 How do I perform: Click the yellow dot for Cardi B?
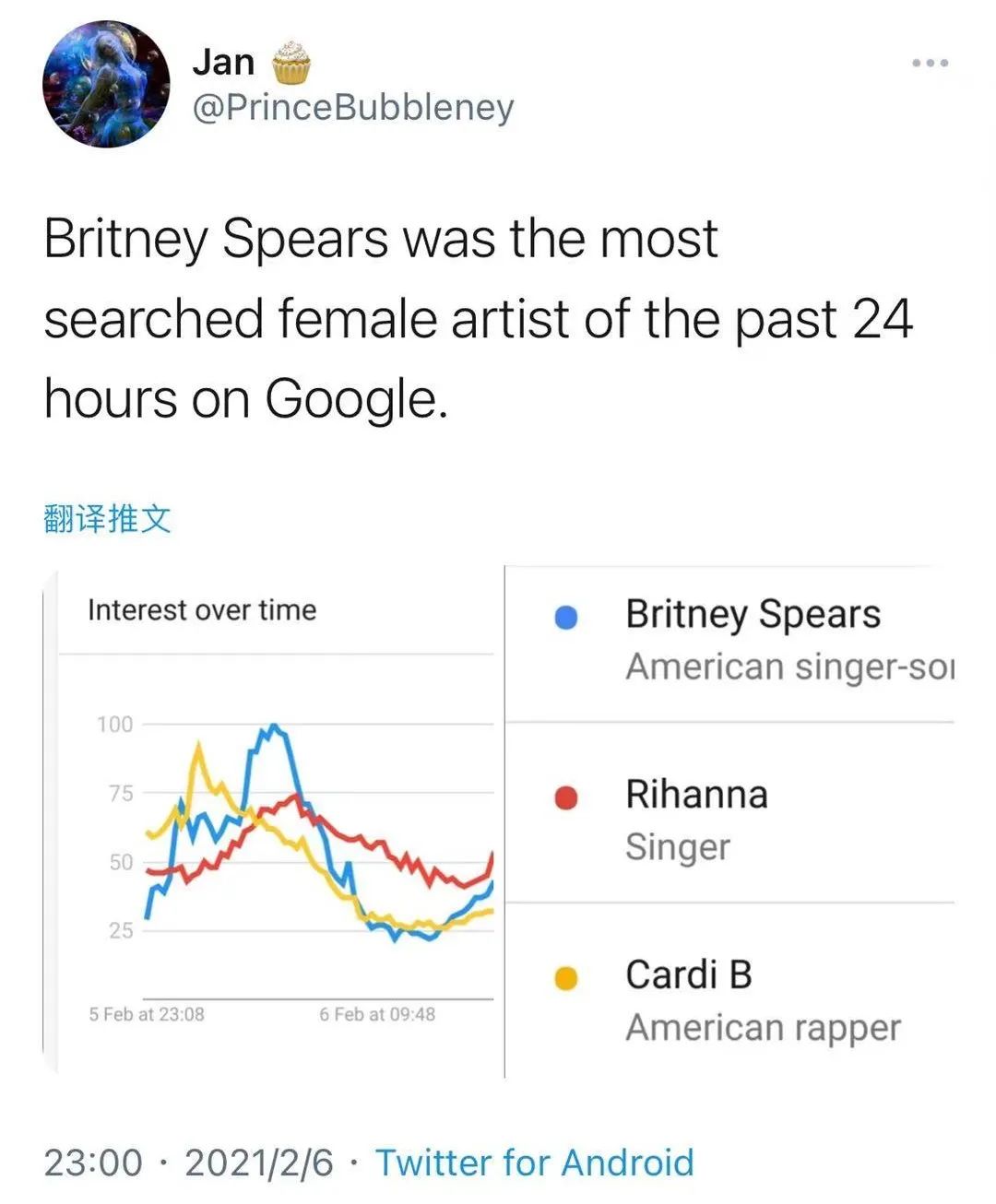click(565, 977)
